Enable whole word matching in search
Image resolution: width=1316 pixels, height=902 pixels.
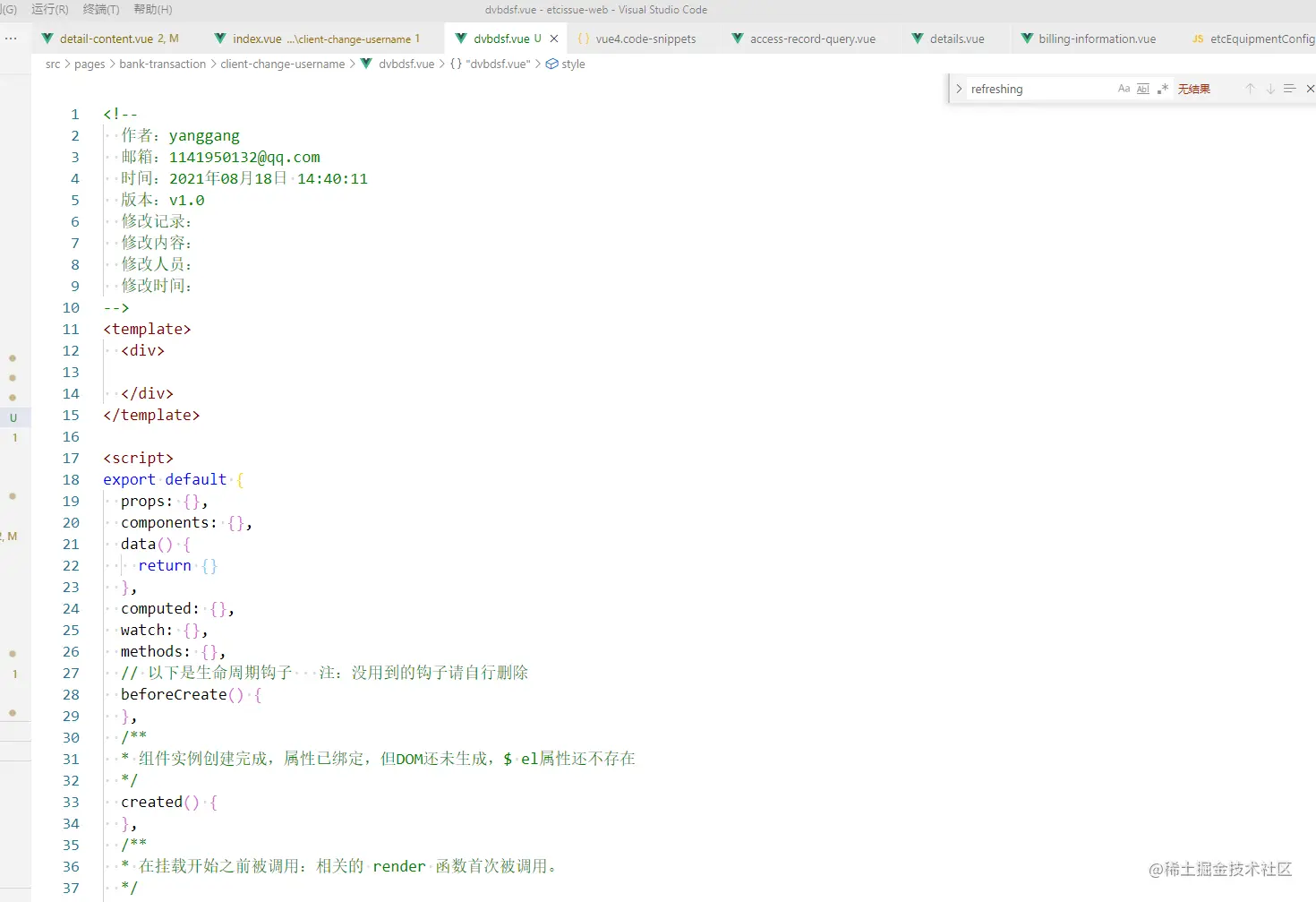(x=1143, y=88)
